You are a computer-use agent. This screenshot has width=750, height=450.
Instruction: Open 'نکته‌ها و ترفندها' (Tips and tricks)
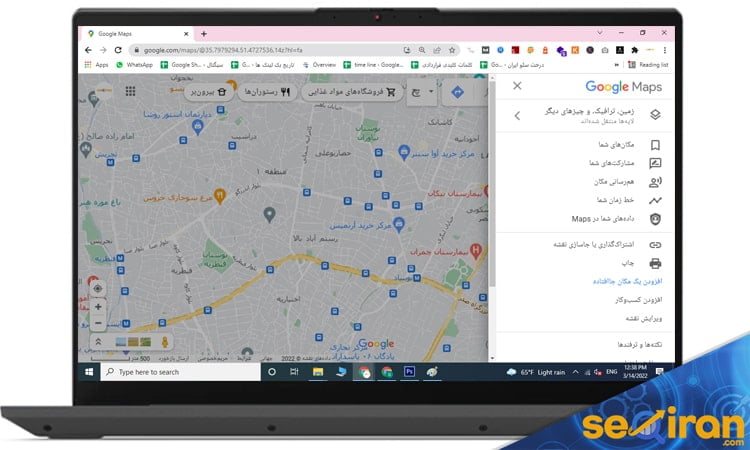pyautogui.click(x=640, y=344)
